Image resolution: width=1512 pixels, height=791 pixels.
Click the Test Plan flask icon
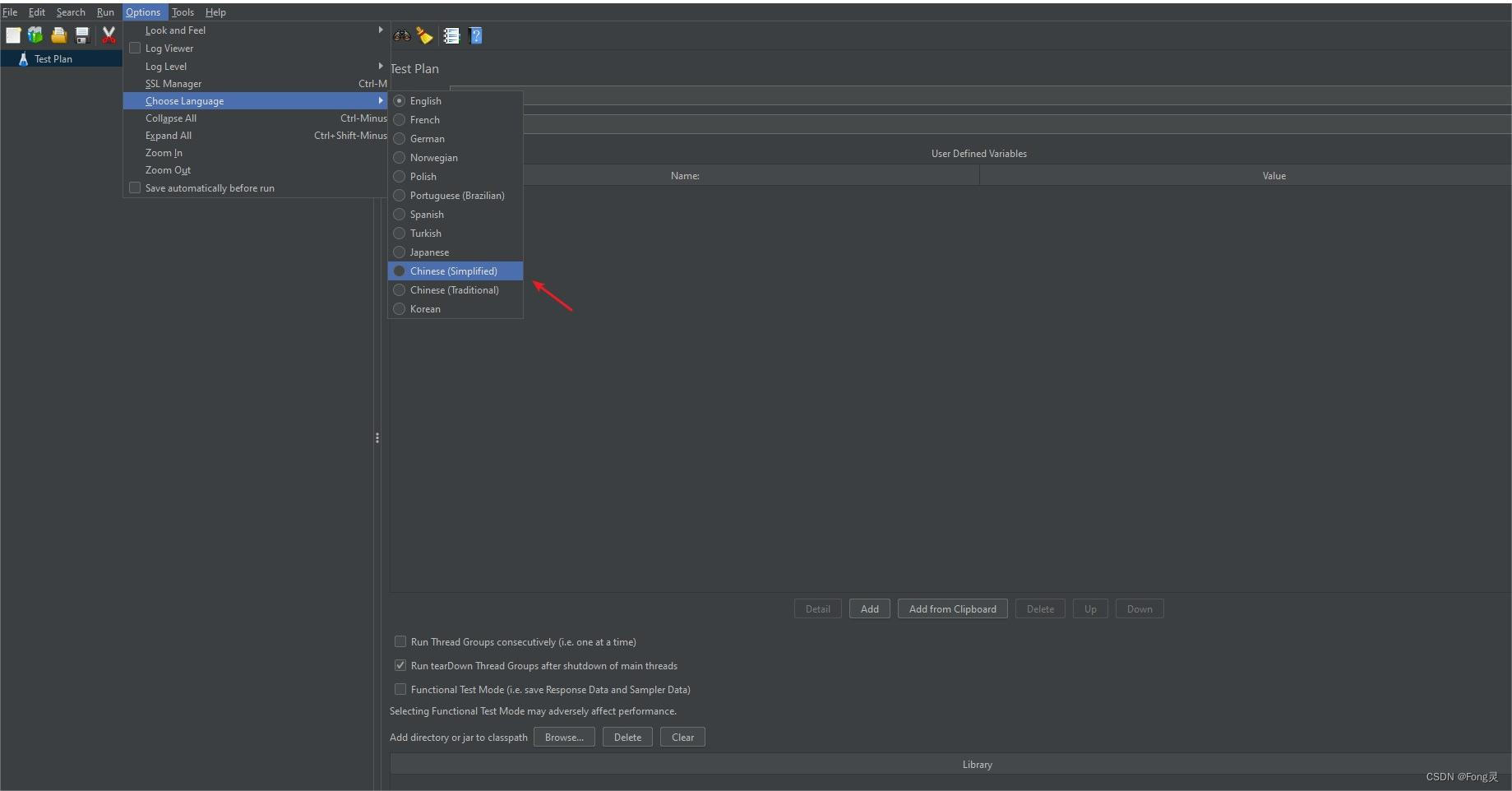[x=23, y=59]
